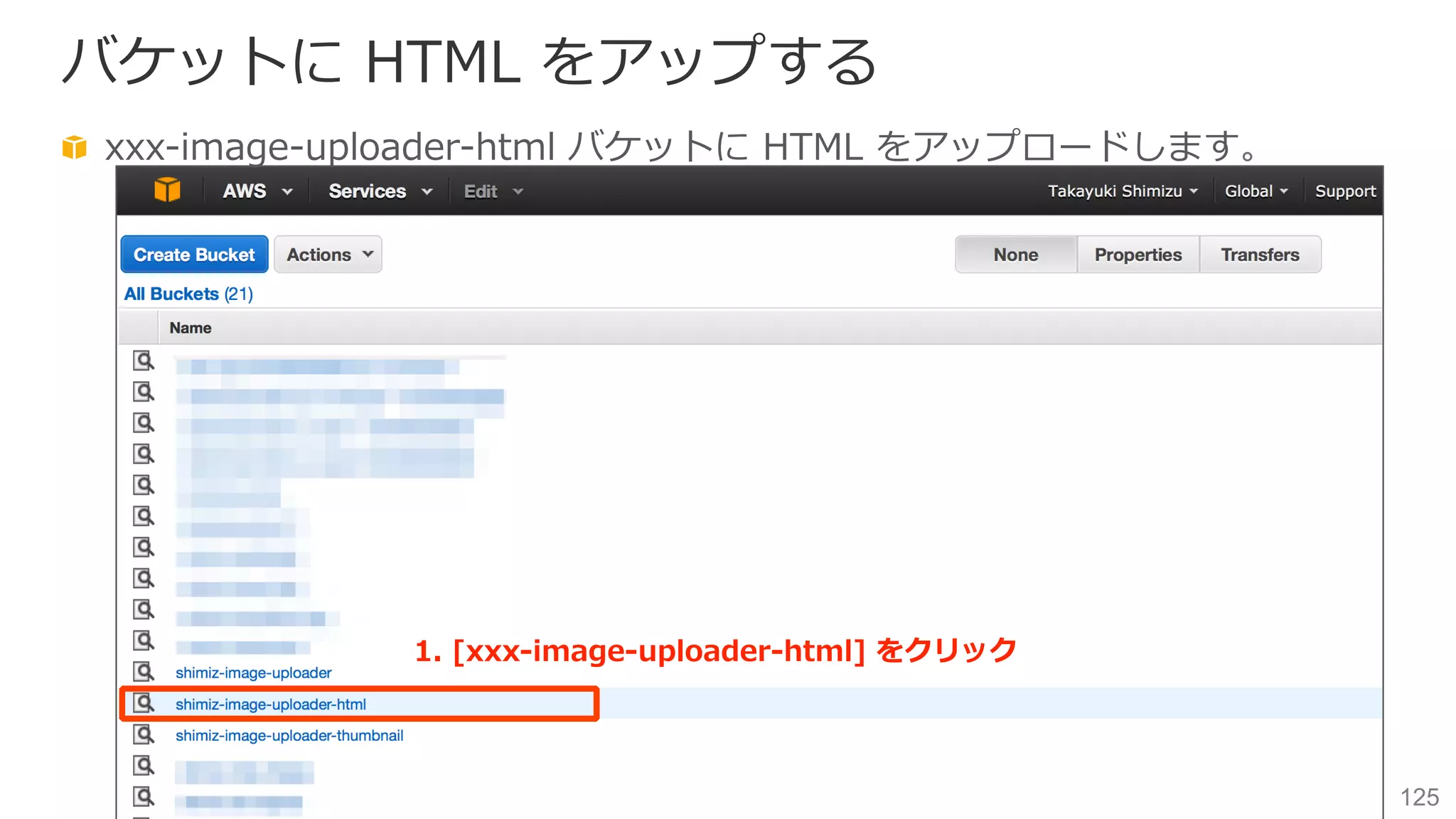This screenshot has height=819, width=1456.
Task: Click the AWS cube logo icon
Action: [167, 190]
